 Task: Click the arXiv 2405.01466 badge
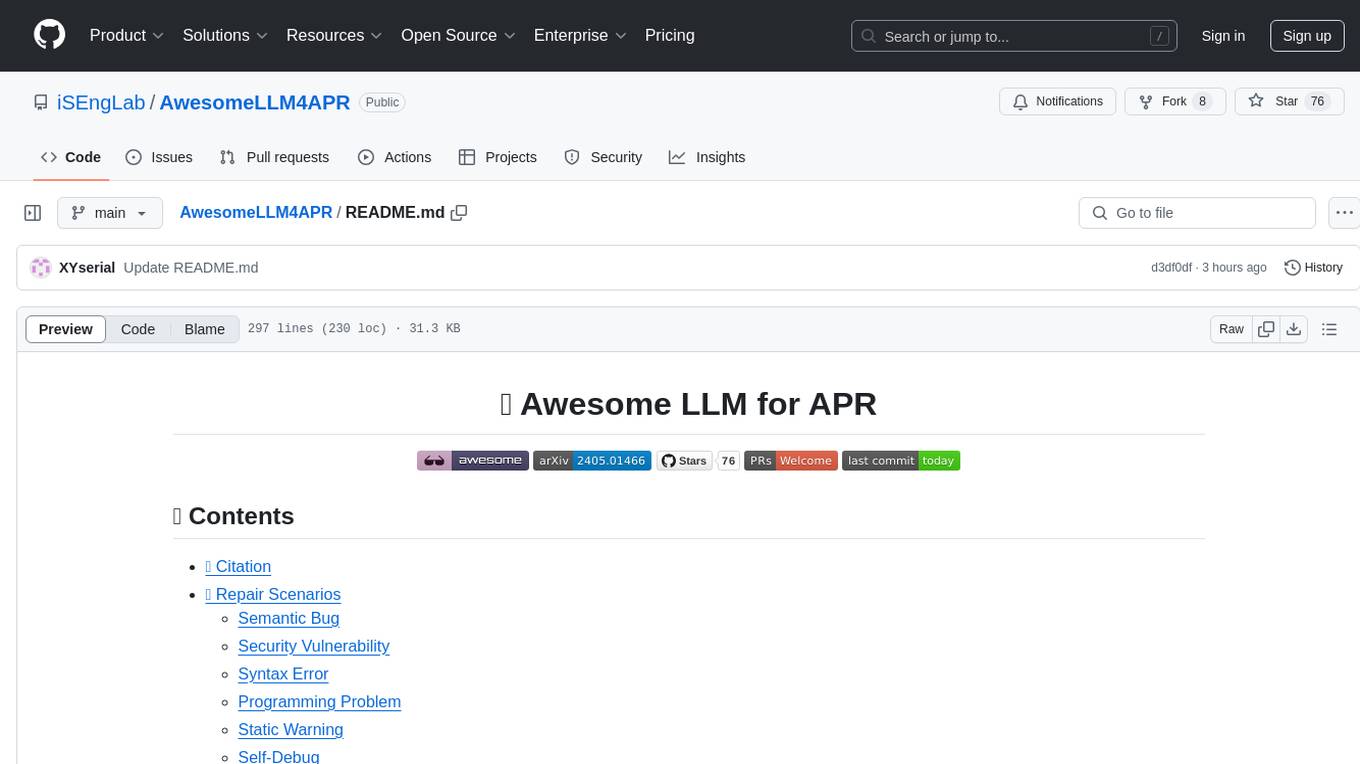point(592,461)
